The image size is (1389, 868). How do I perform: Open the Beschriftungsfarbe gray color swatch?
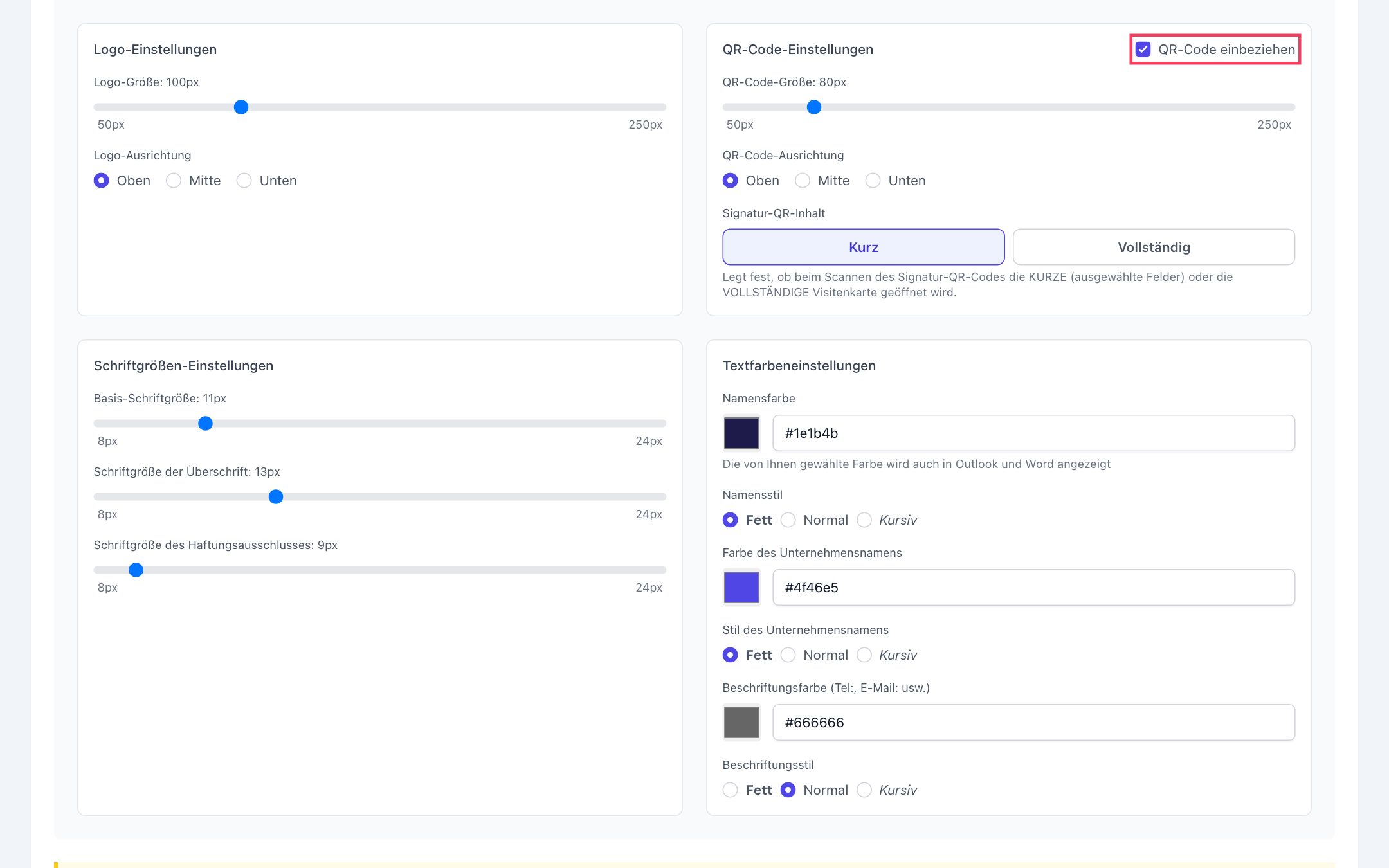pos(741,723)
